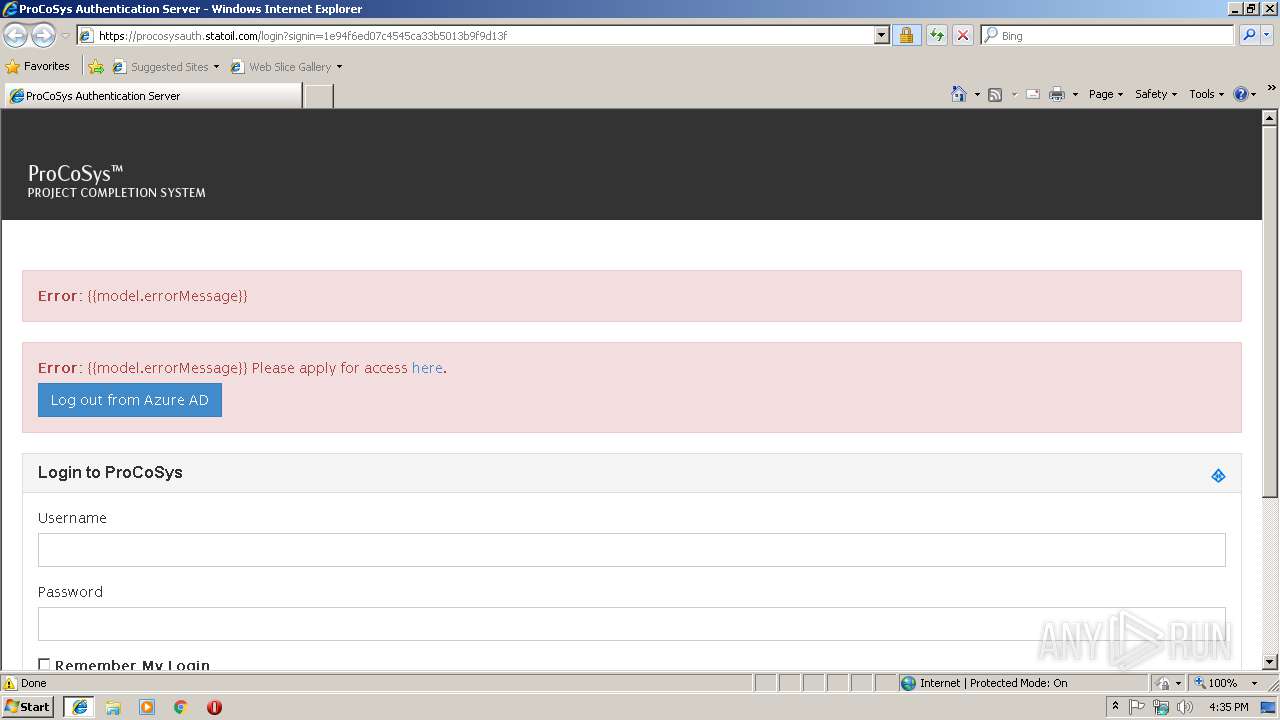Open a new blank tab

[318, 96]
